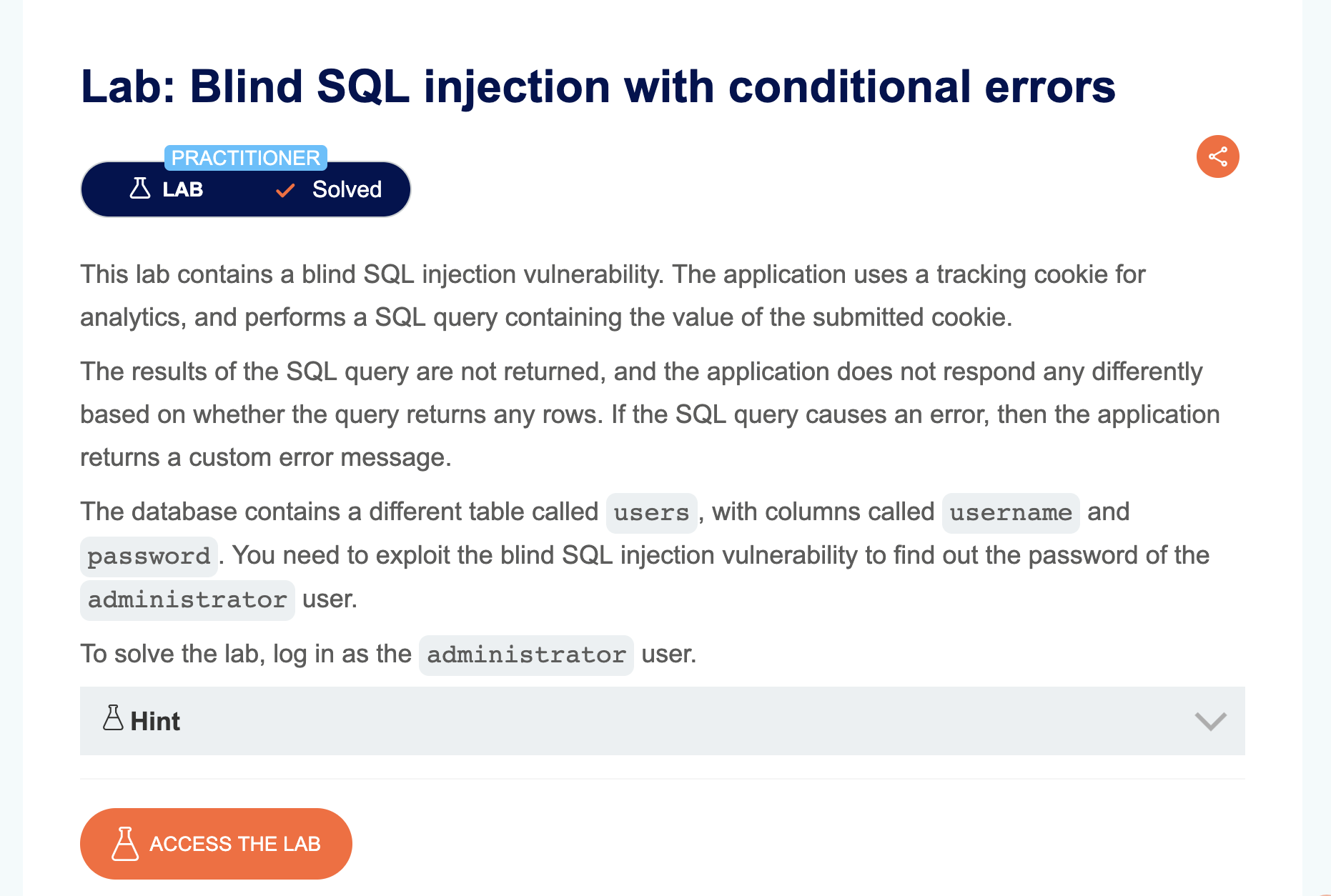Click the flask icon beside Hint

(x=113, y=717)
